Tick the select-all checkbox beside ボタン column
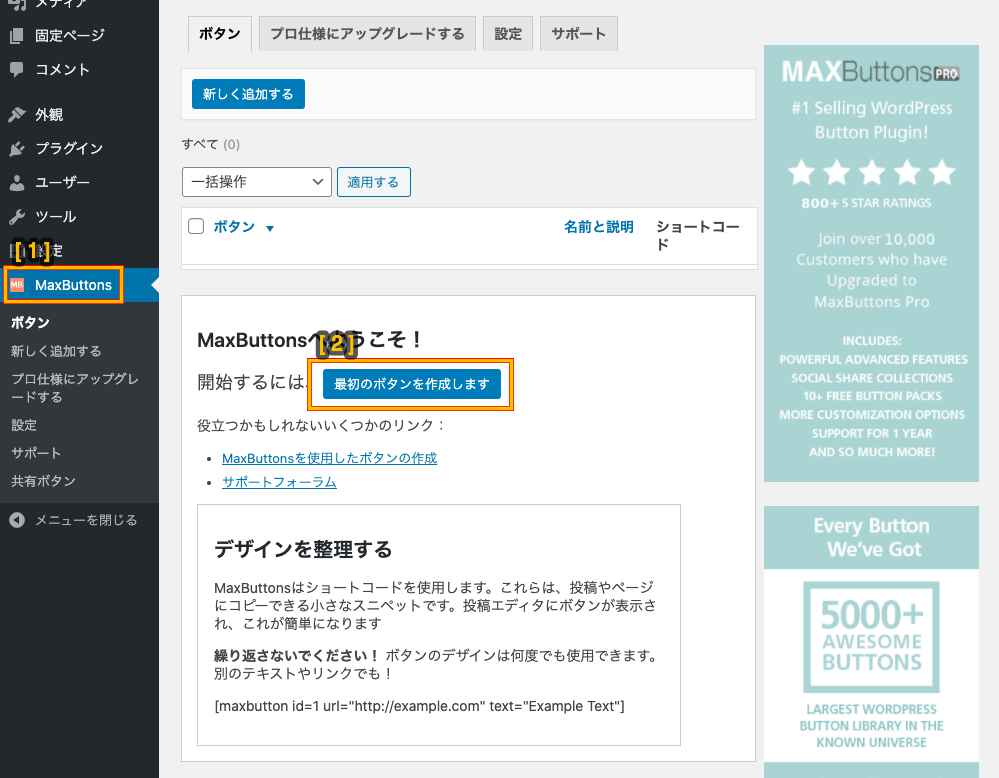 pyautogui.click(x=196, y=226)
